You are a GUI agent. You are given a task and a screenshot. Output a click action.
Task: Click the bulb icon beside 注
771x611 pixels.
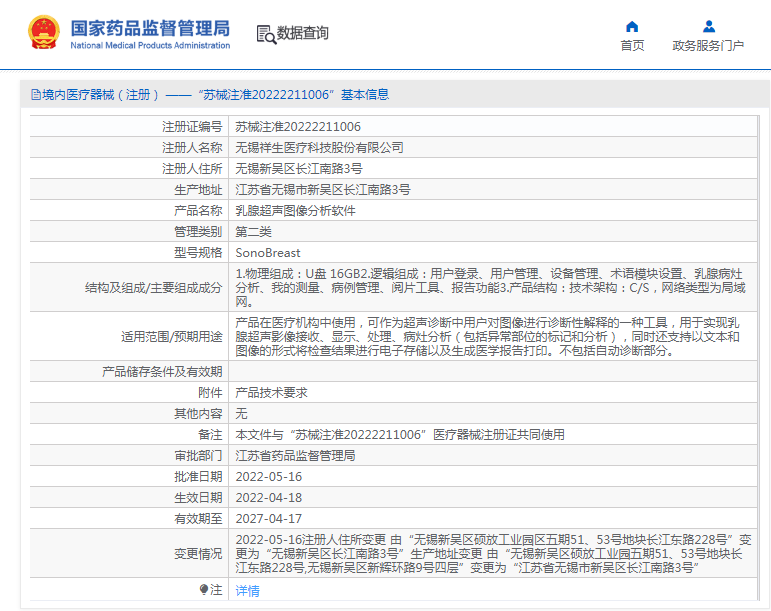pos(204,589)
